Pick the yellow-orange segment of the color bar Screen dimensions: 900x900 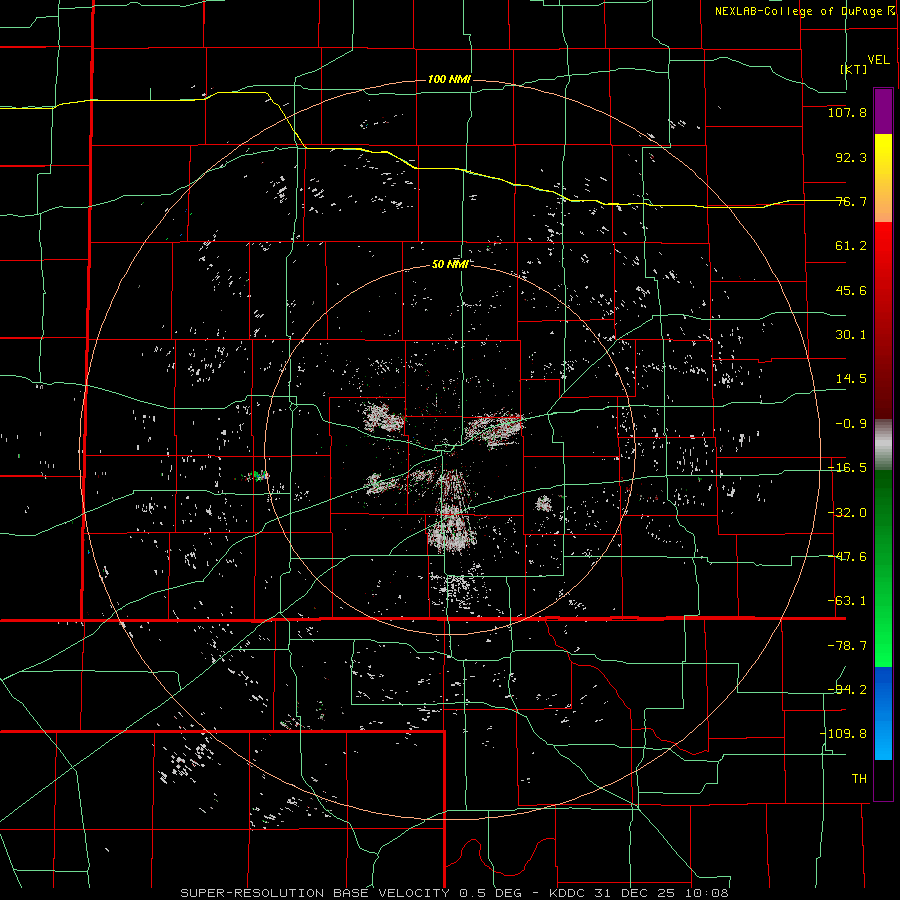click(x=883, y=178)
